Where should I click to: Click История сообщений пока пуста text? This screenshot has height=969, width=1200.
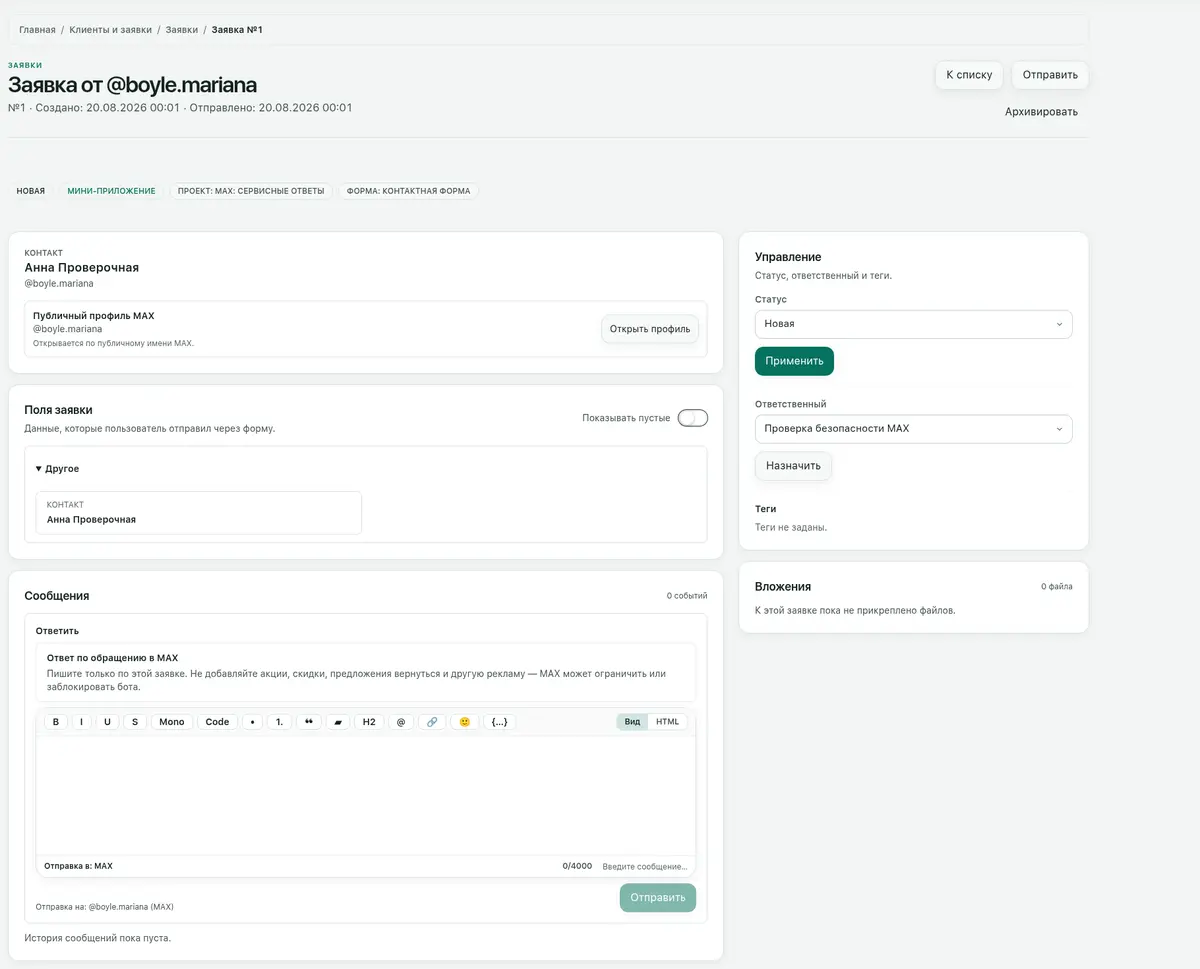coord(98,938)
